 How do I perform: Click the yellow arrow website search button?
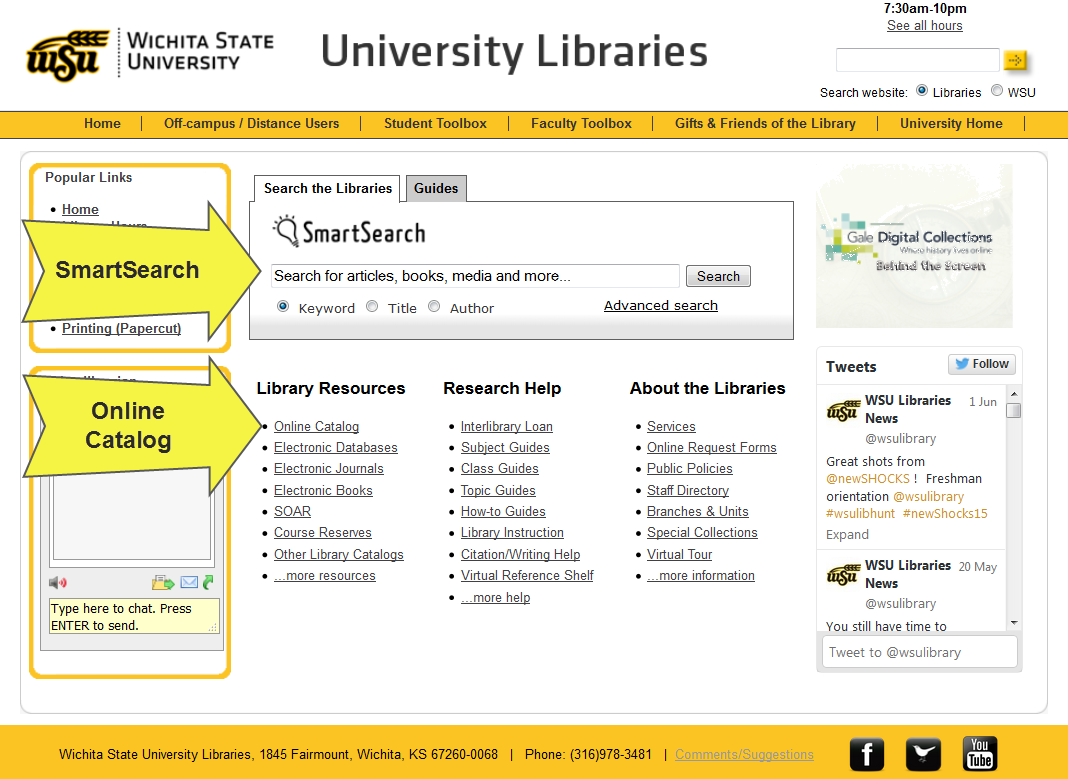pos(1015,61)
